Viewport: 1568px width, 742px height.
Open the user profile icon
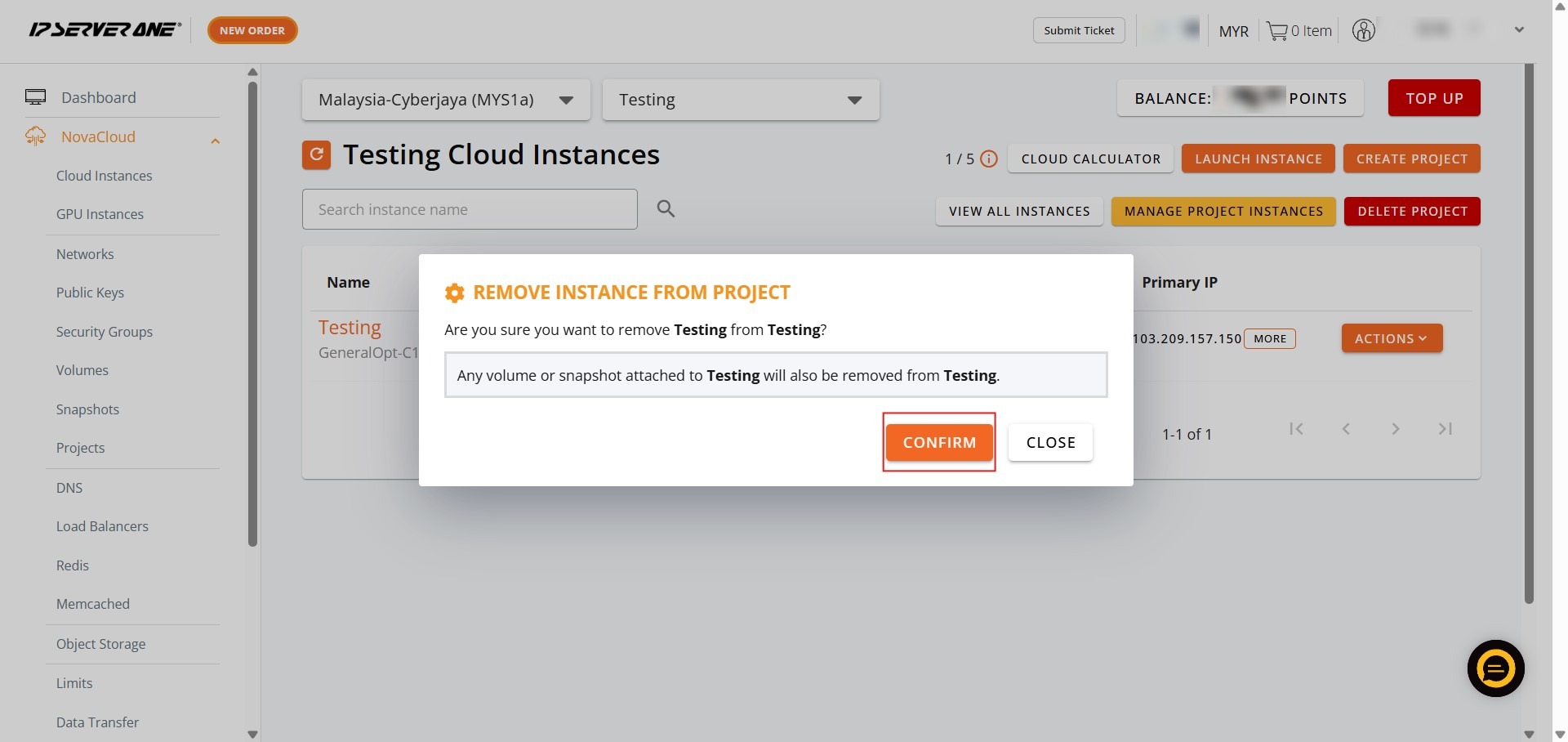coord(1364,30)
